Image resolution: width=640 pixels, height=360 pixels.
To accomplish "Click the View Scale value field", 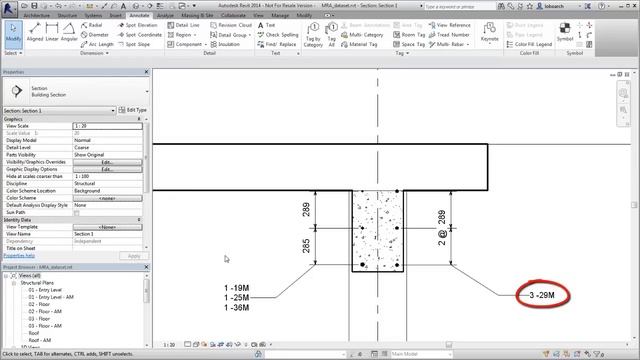I will click(x=107, y=126).
